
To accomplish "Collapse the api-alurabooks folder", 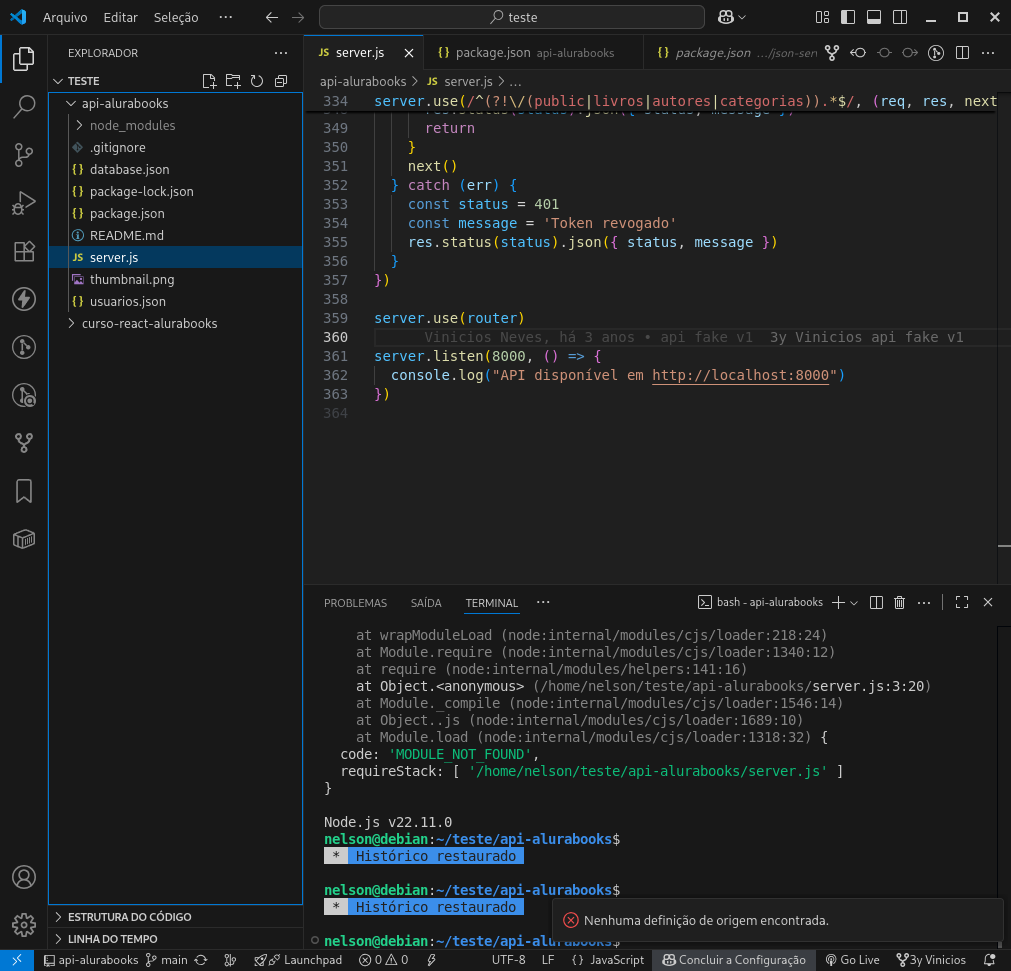I will (71, 103).
